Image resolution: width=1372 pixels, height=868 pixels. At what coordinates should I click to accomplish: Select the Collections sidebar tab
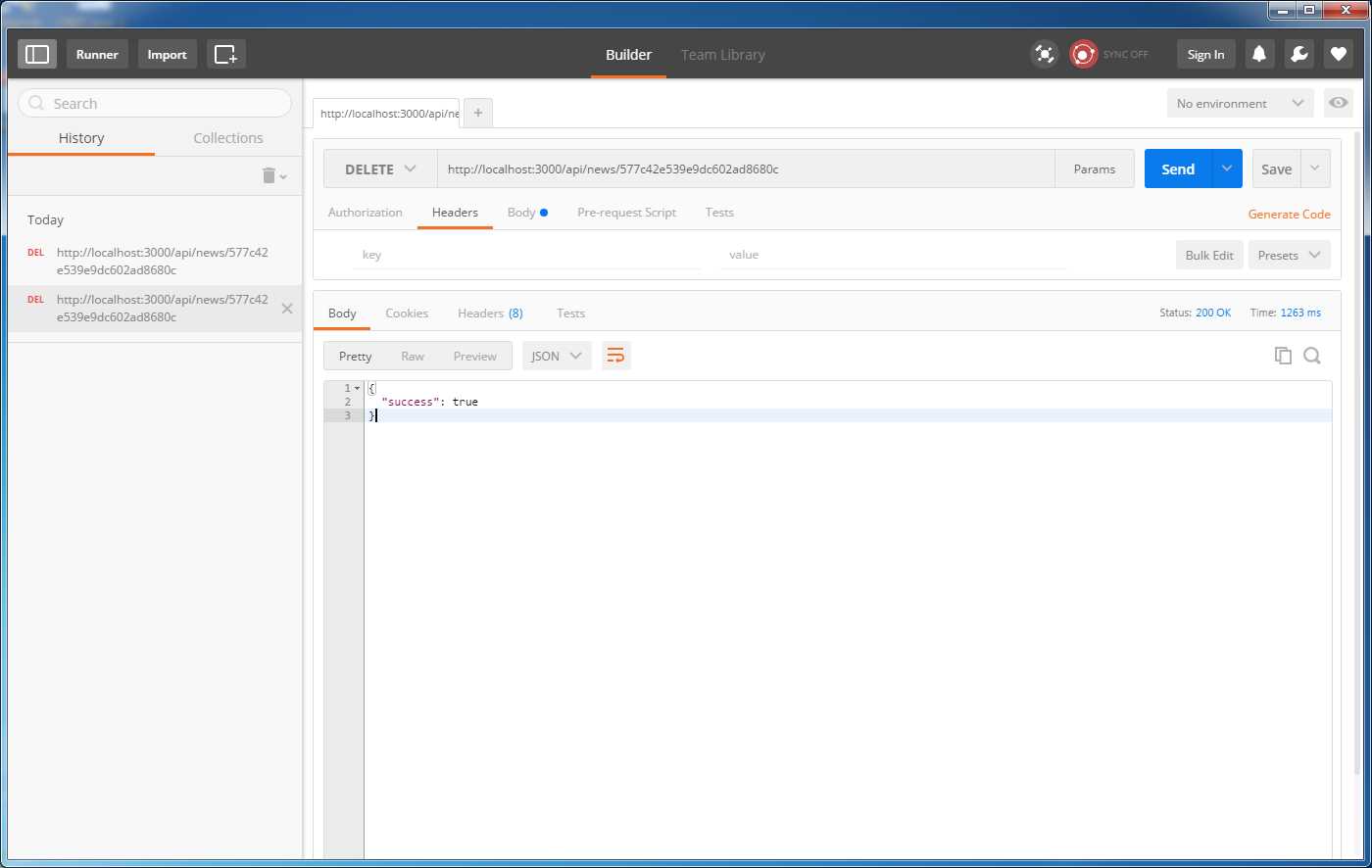coord(228,138)
